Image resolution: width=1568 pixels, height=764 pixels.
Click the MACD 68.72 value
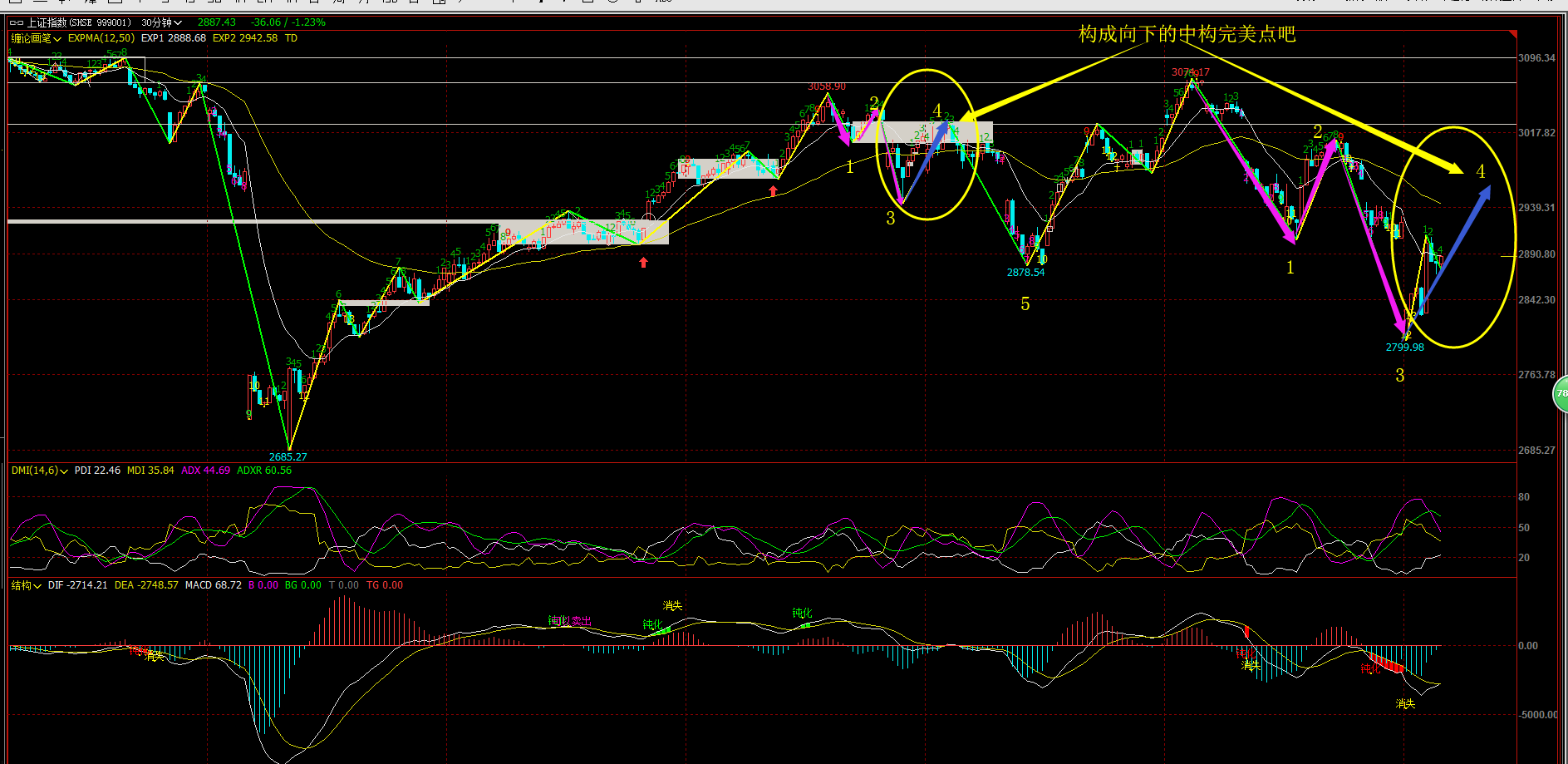214,585
